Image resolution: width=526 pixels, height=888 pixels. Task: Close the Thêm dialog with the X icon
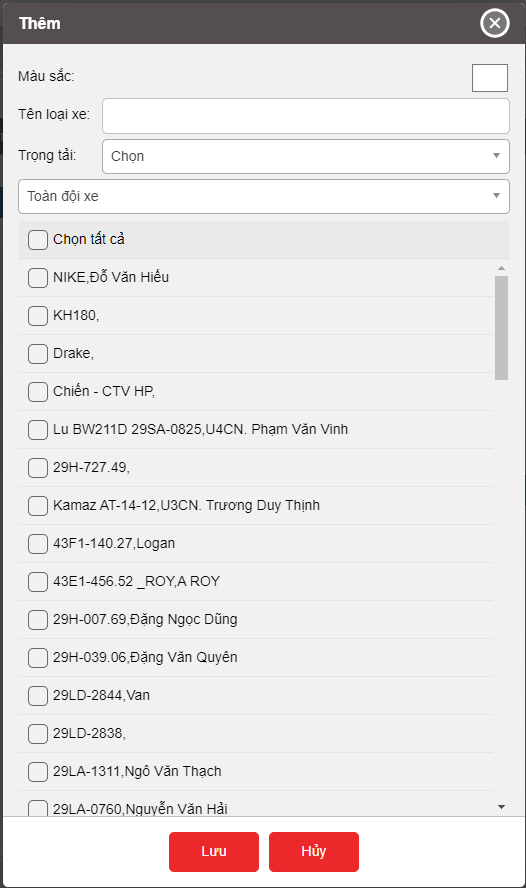(494, 23)
